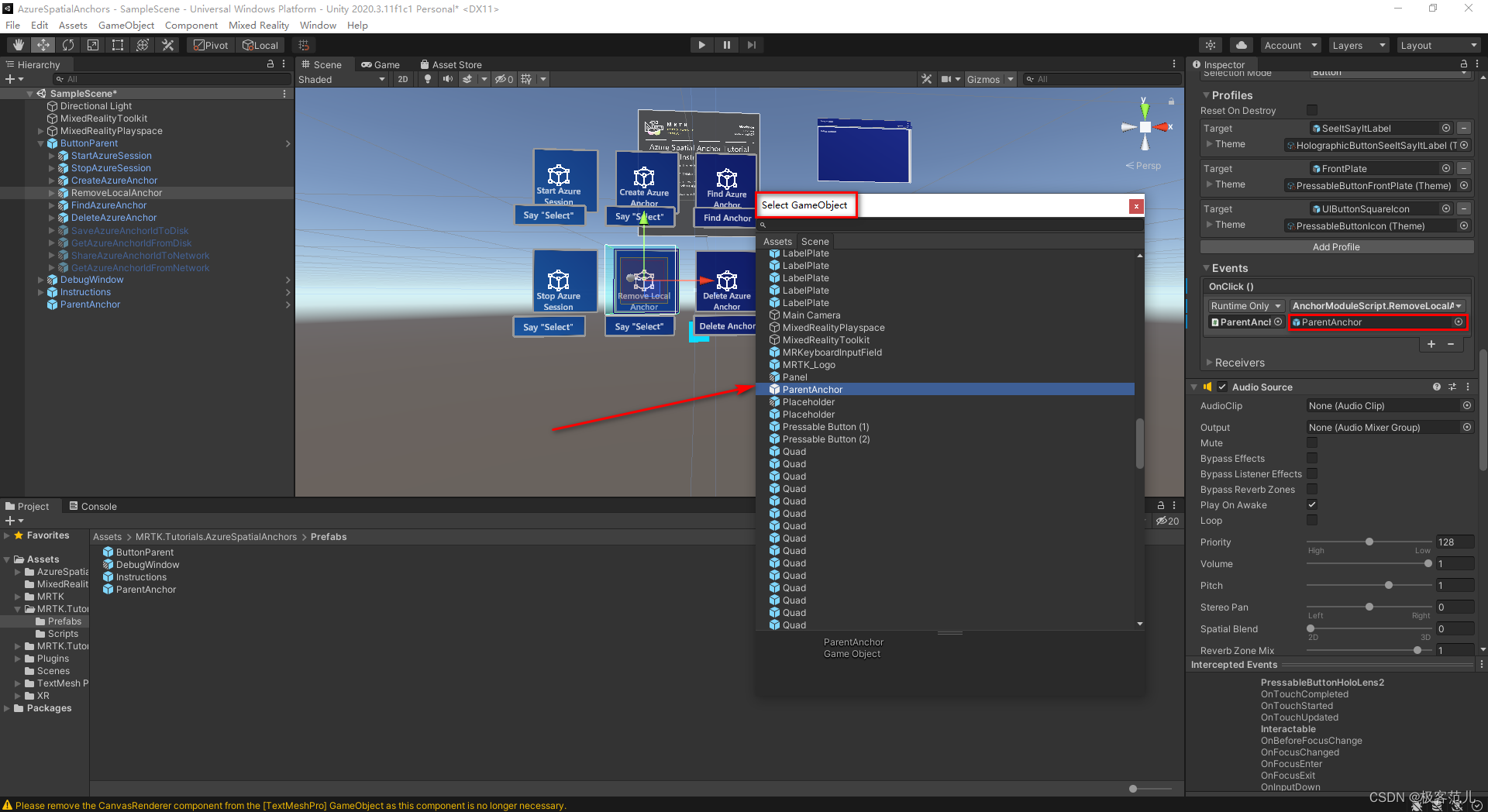
Task: Open Audio Source preset settings icon
Action: pyautogui.click(x=1452, y=387)
